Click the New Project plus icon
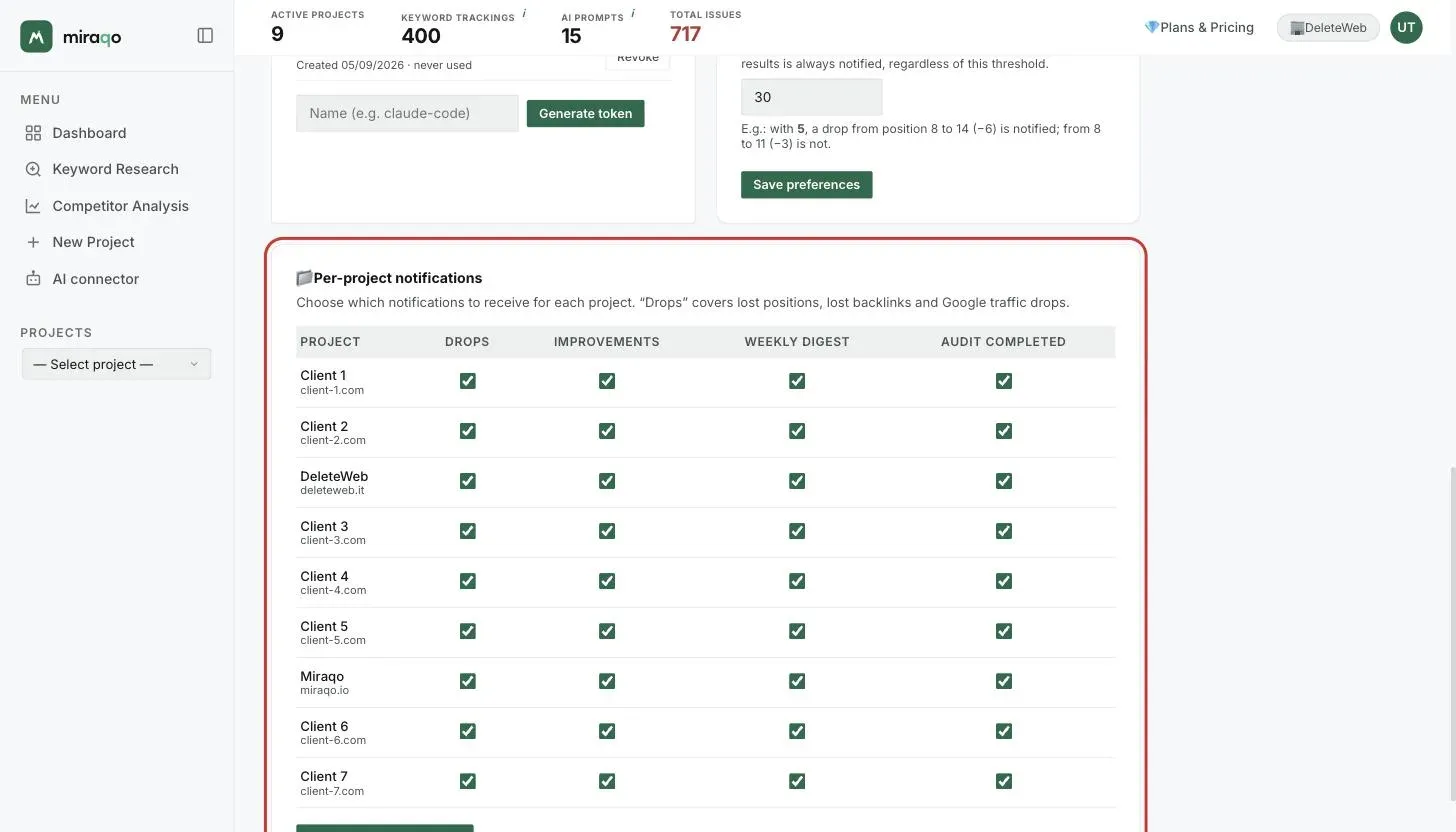The height and width of the screenshot is (832, 1456). (33, 242)
